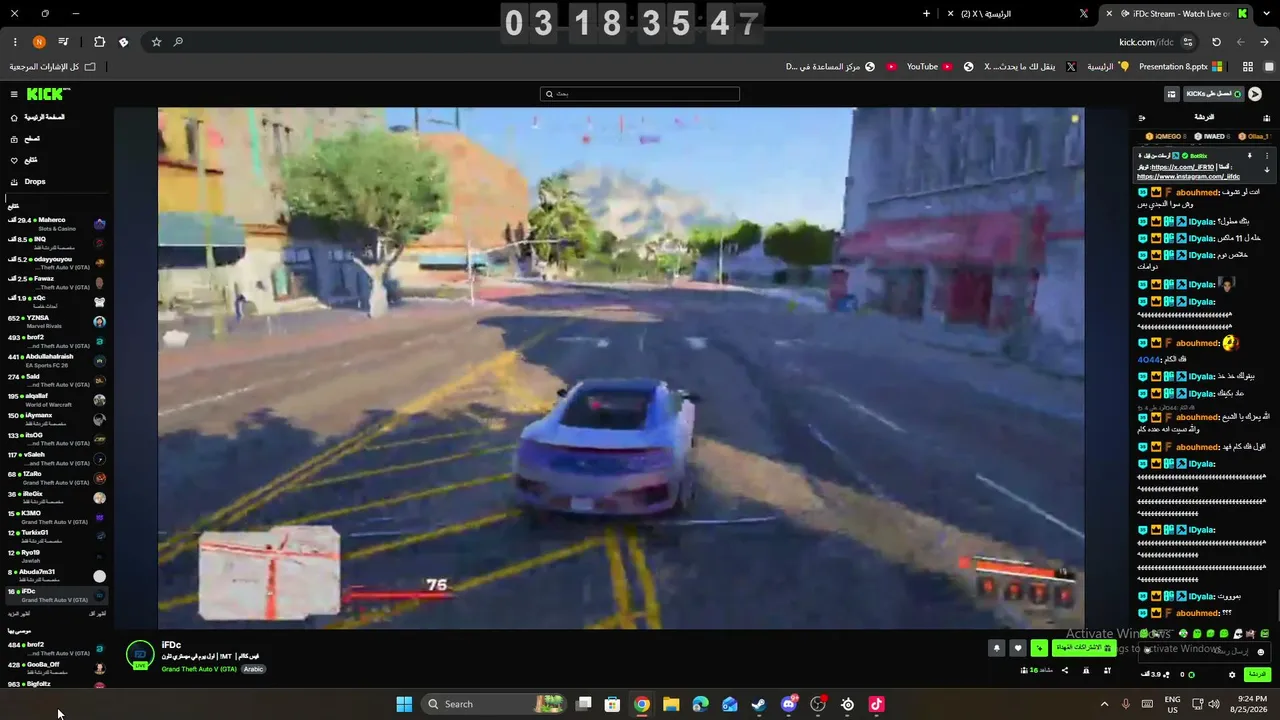Open File Explorer from the taskbar
Screen dimensions: 1280x720
click(x=671, y=704)
